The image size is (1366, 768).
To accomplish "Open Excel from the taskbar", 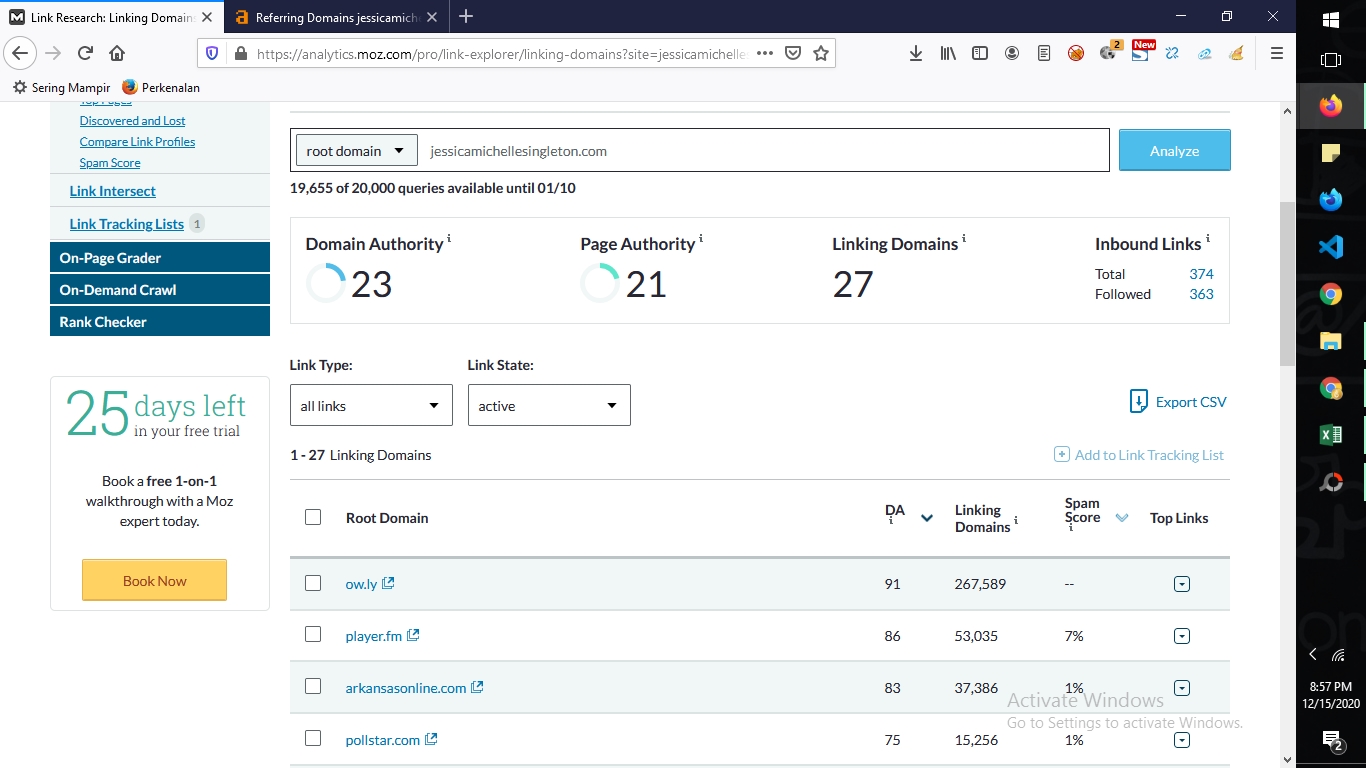I will pos(1331,435).
